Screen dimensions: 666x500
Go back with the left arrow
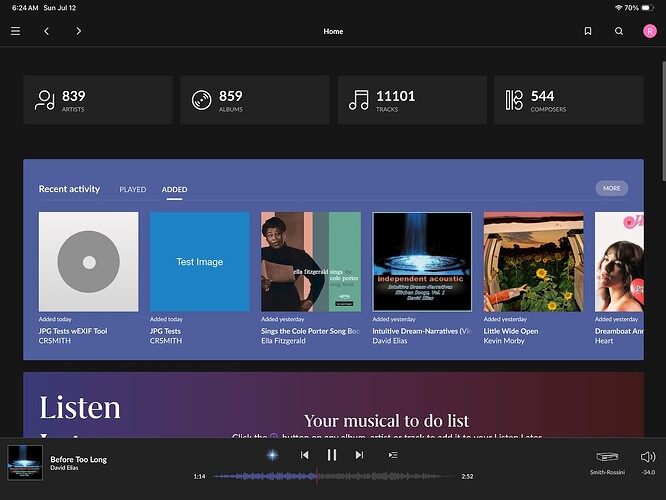[47, 31]
